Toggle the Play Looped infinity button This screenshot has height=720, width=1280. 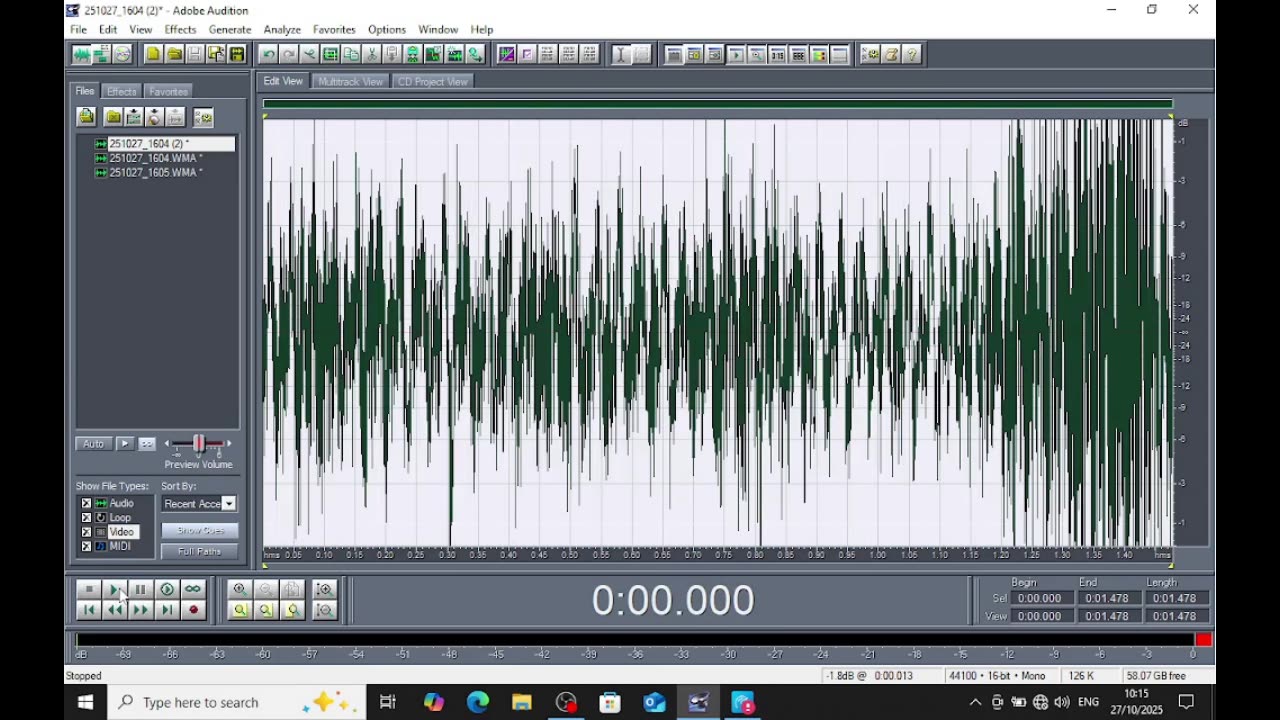click(x=193, y=590)
